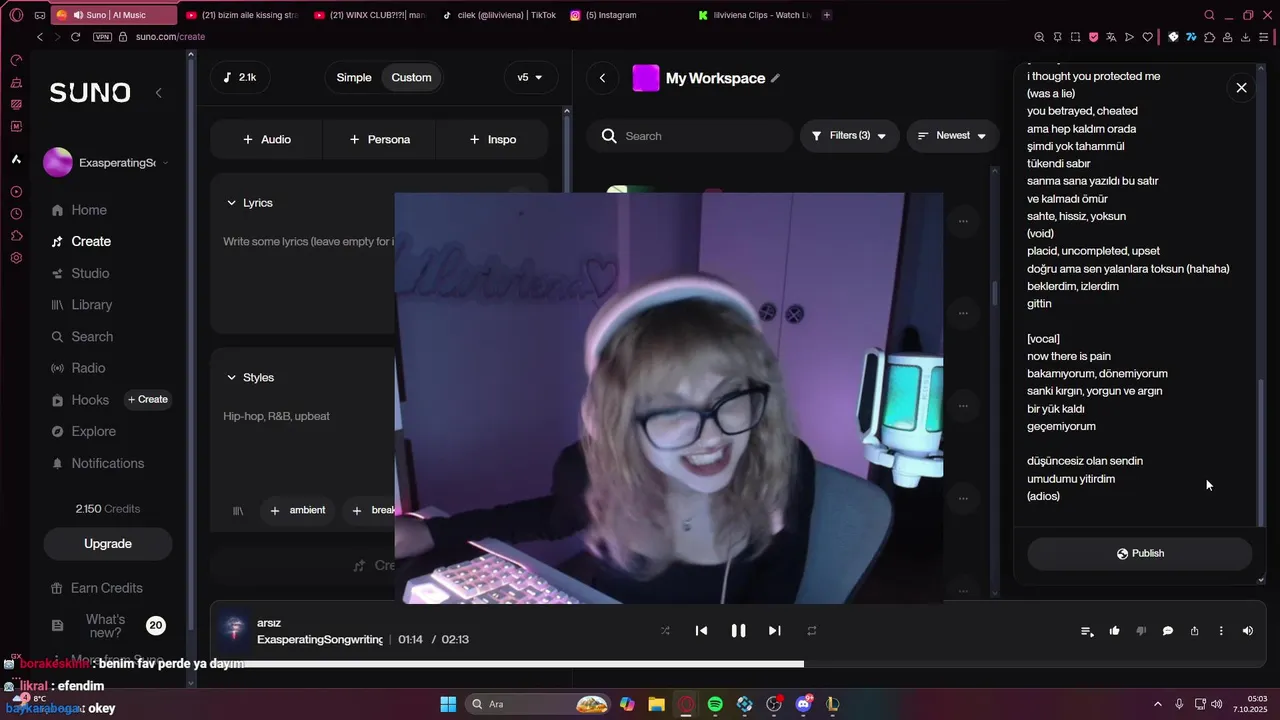The image size is (1280, 720).
Task: Open Hooks in sidebar
Action: tap(80, 400)
